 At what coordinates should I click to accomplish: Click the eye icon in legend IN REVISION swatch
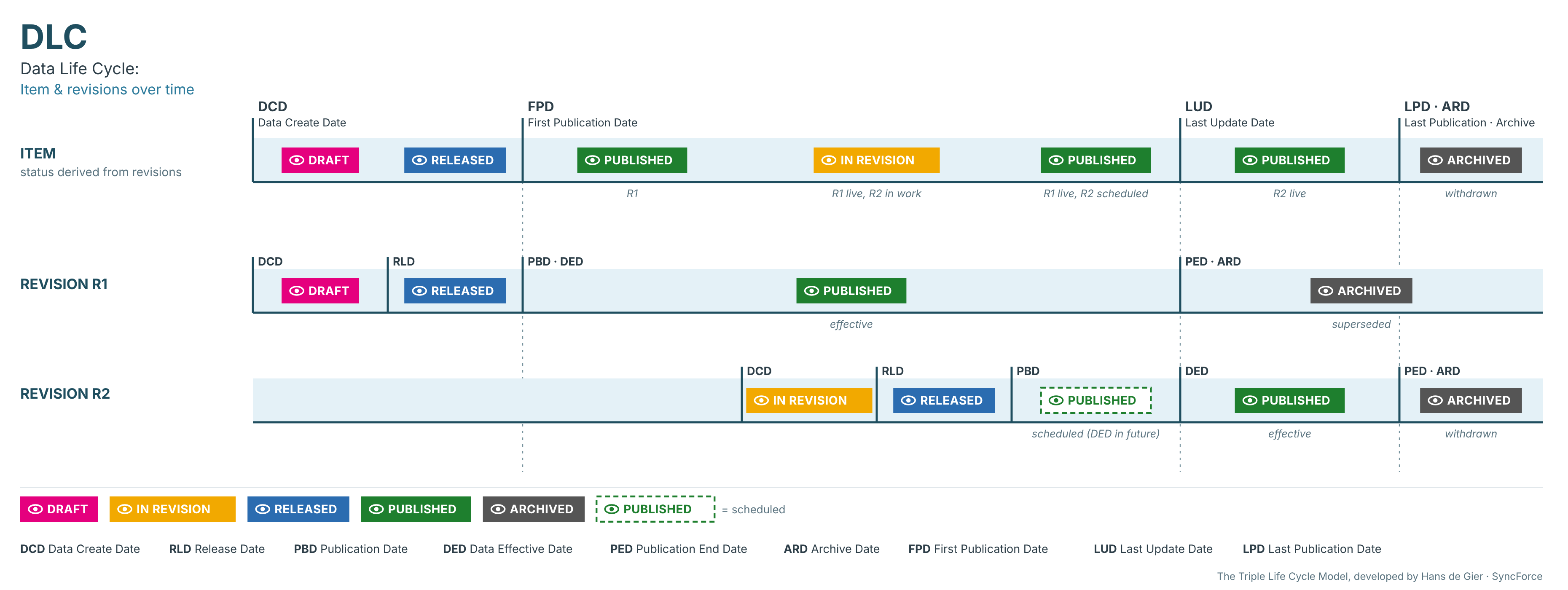pos(125,509)
